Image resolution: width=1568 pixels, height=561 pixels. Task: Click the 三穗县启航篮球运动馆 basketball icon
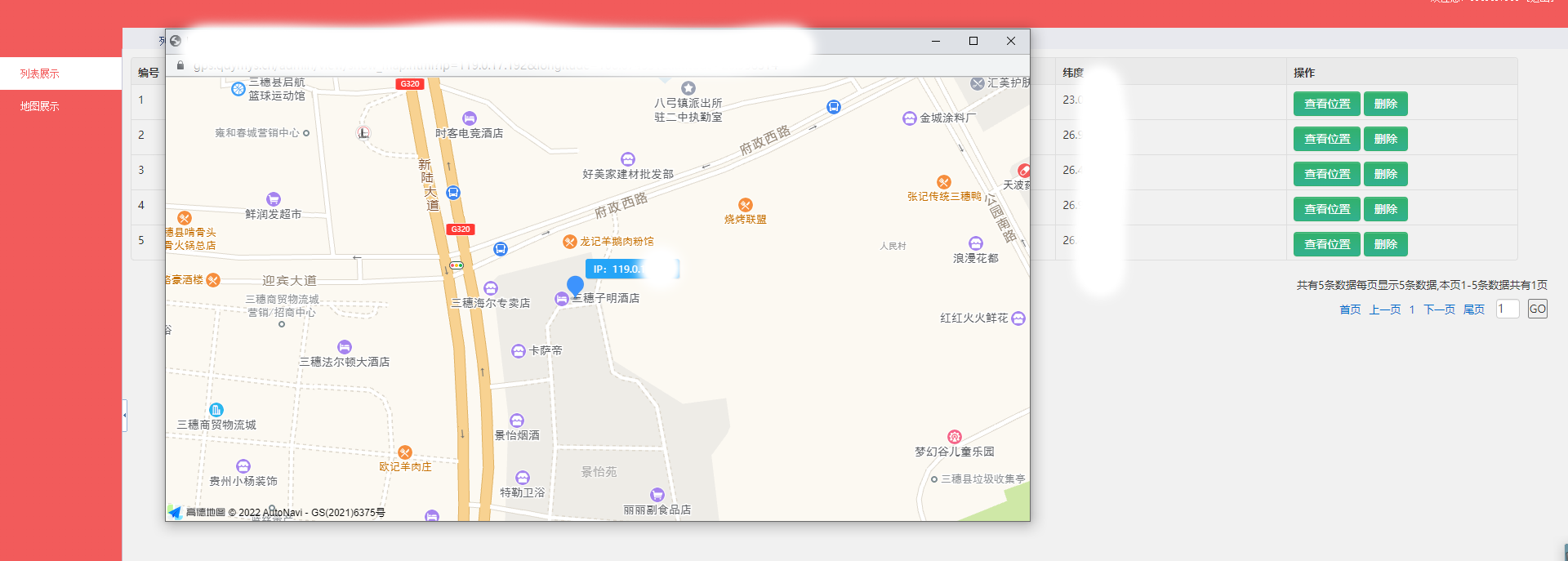(238, 89)
